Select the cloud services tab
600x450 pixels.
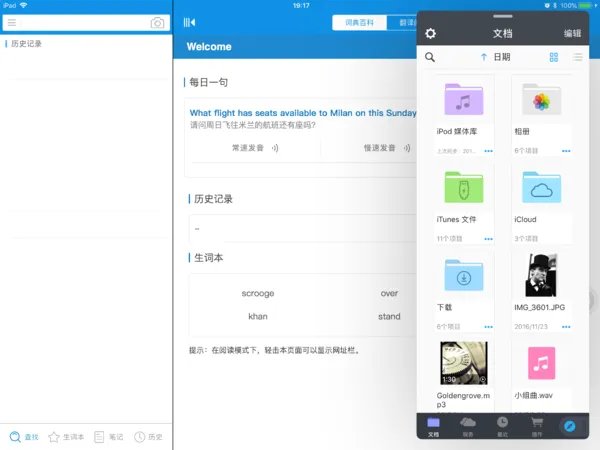(468, 426)
